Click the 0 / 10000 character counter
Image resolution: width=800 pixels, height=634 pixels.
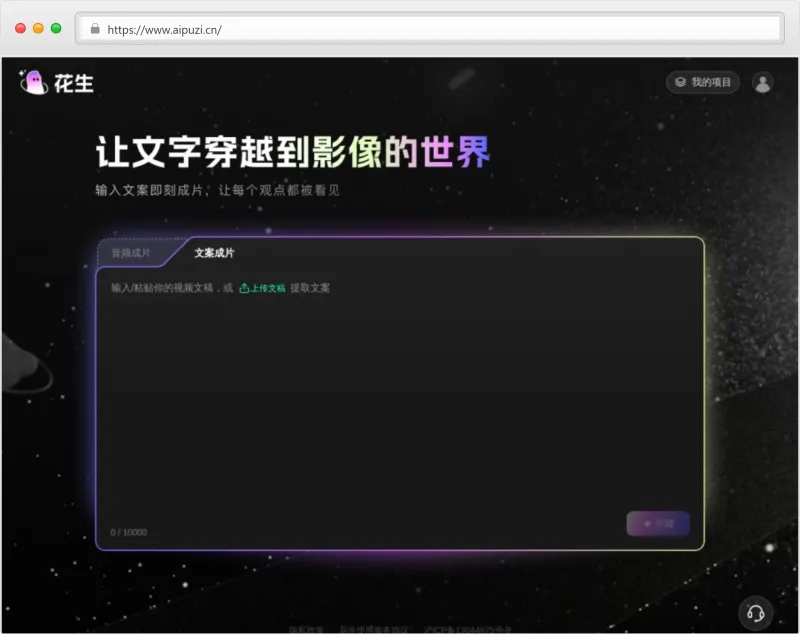[x=128, y=532]
